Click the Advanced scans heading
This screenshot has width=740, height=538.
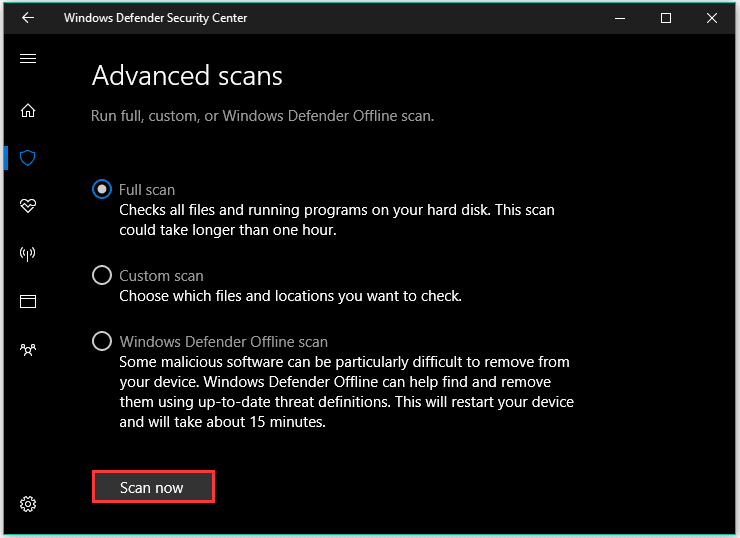pos(187,76)
